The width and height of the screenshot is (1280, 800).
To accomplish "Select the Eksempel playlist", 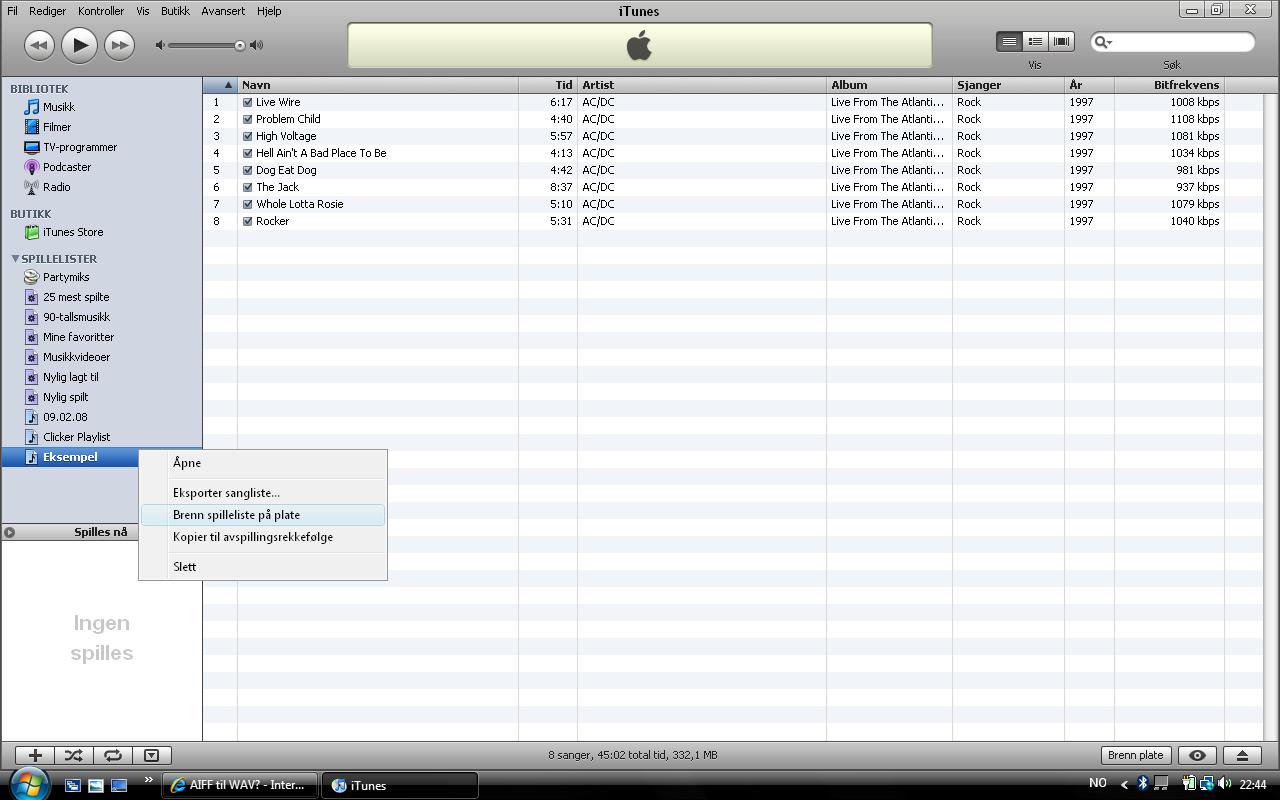I will [70, 457].
